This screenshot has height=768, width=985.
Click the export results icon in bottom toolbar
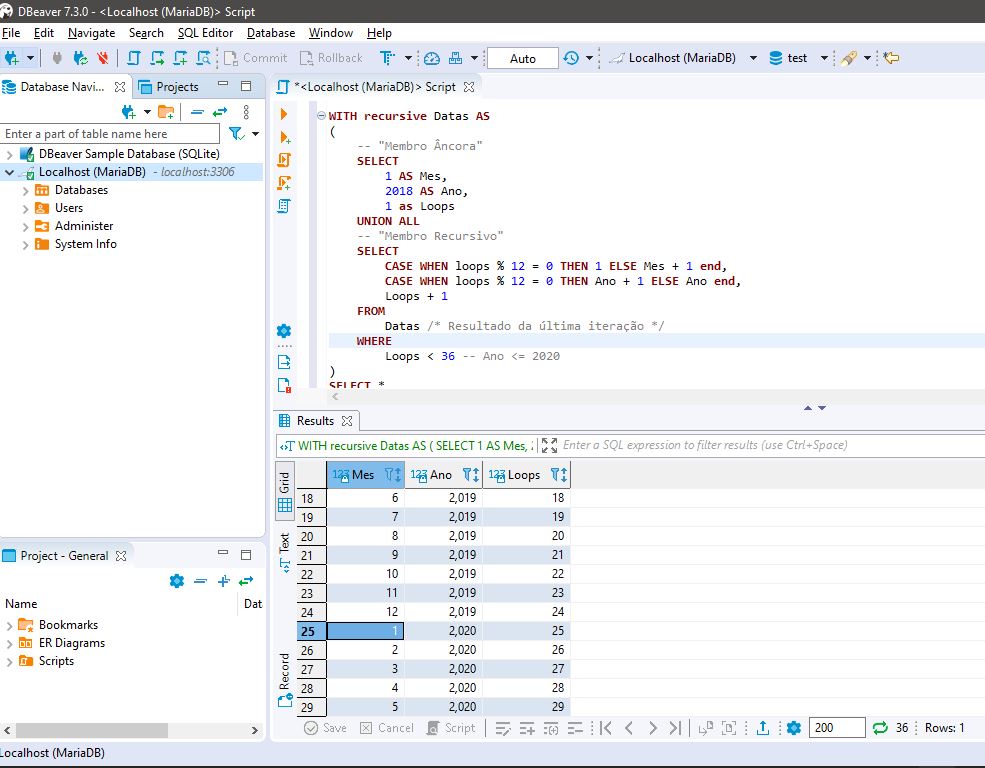tap(763, 728)
